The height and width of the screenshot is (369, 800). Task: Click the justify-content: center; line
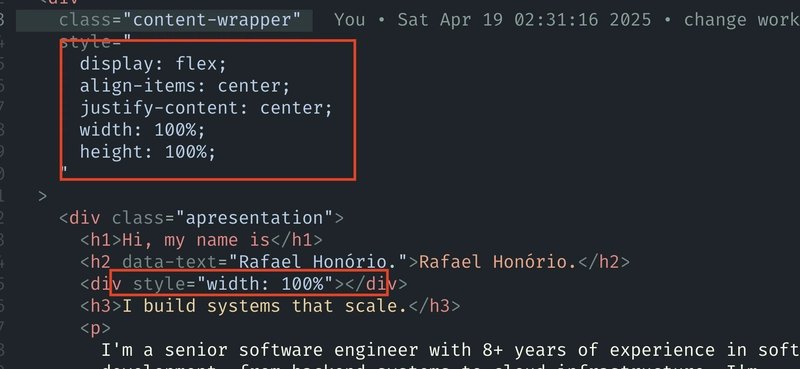(206, 108)
